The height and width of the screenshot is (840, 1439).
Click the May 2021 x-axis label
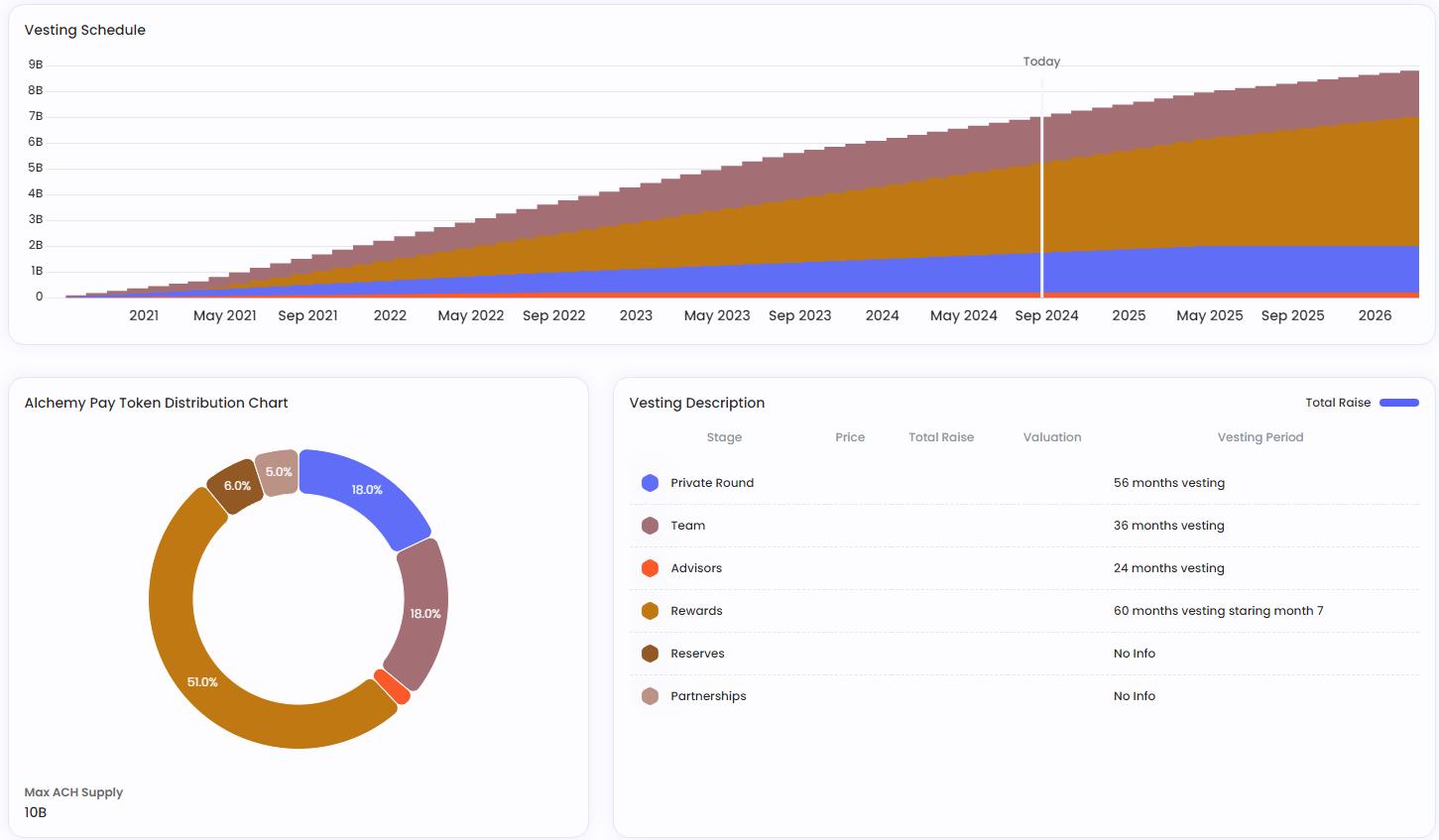click(x=225, y=315)
